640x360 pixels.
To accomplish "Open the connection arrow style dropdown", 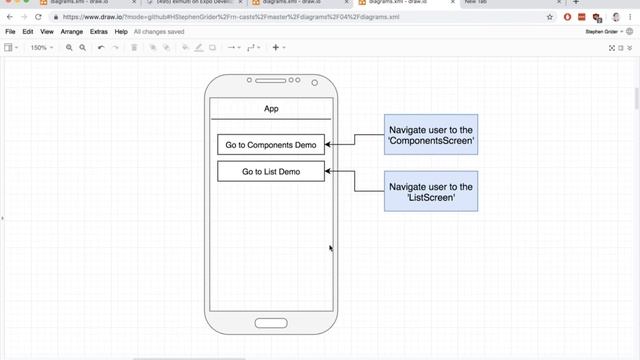I will (234, 48).
